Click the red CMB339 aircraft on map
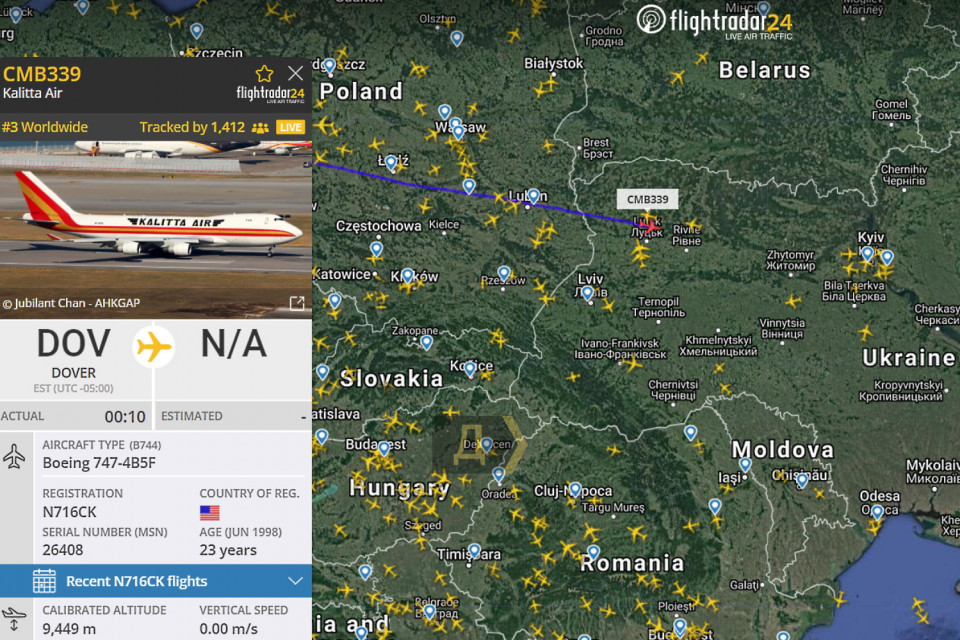The height and width of the screenshot is (640, 960). coord(653,226)
